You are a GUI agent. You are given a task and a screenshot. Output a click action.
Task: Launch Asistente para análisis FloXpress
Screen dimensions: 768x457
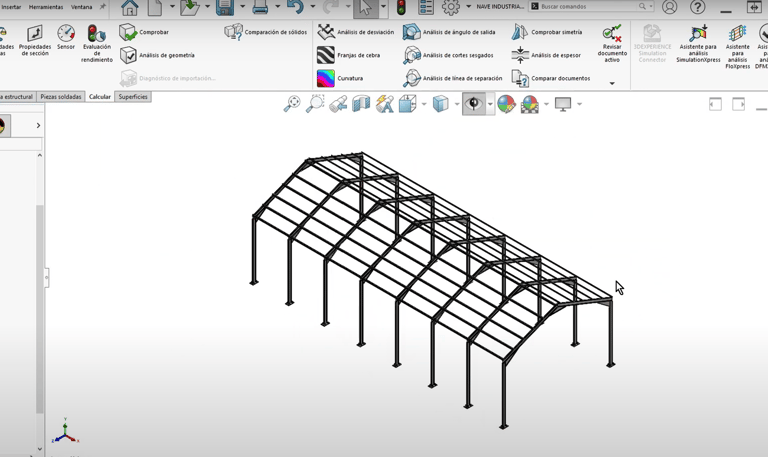click(x=738, y=47)
